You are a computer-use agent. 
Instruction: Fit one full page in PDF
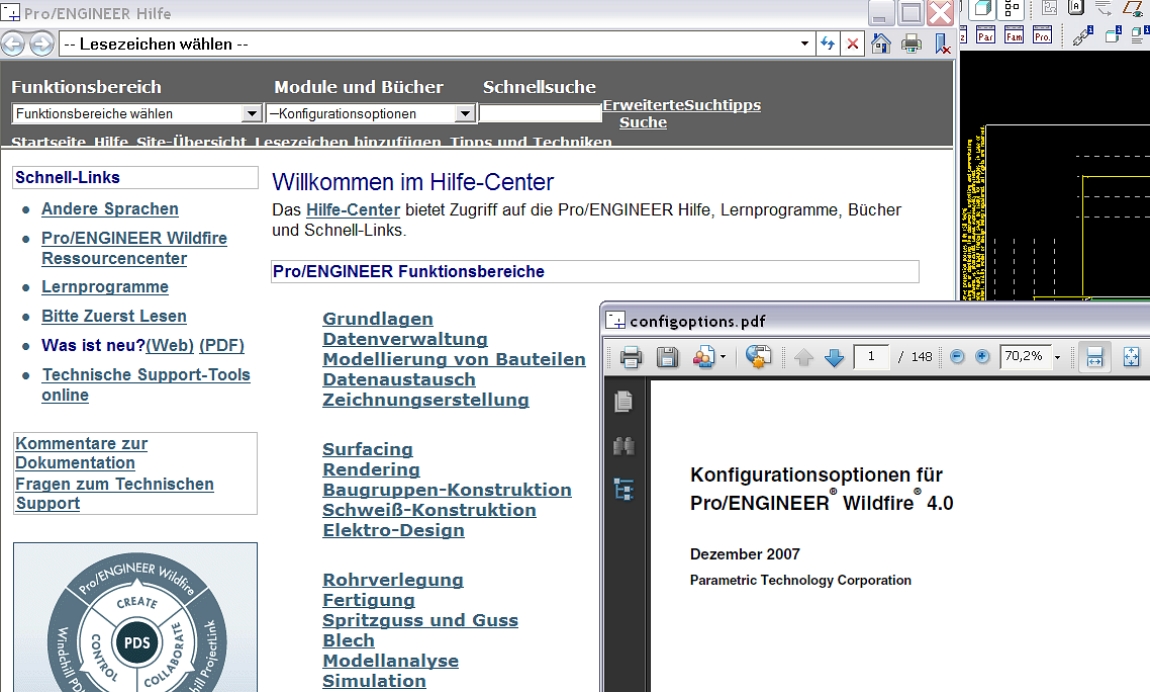click(1132, 357)
